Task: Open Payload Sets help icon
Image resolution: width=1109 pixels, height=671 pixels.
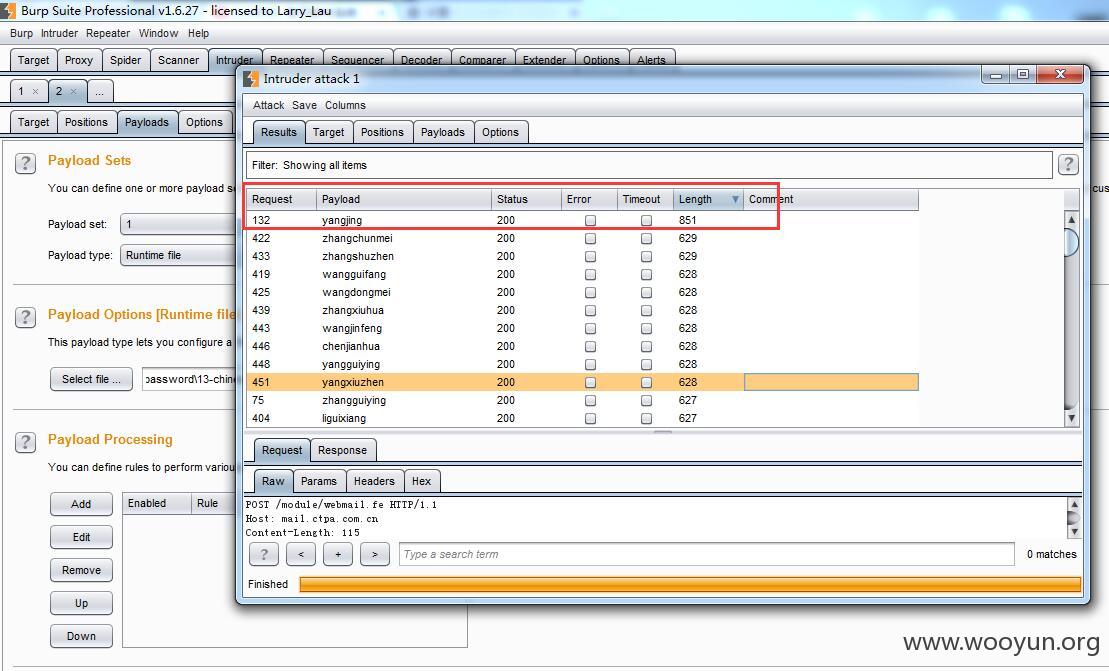Action: 25,163
